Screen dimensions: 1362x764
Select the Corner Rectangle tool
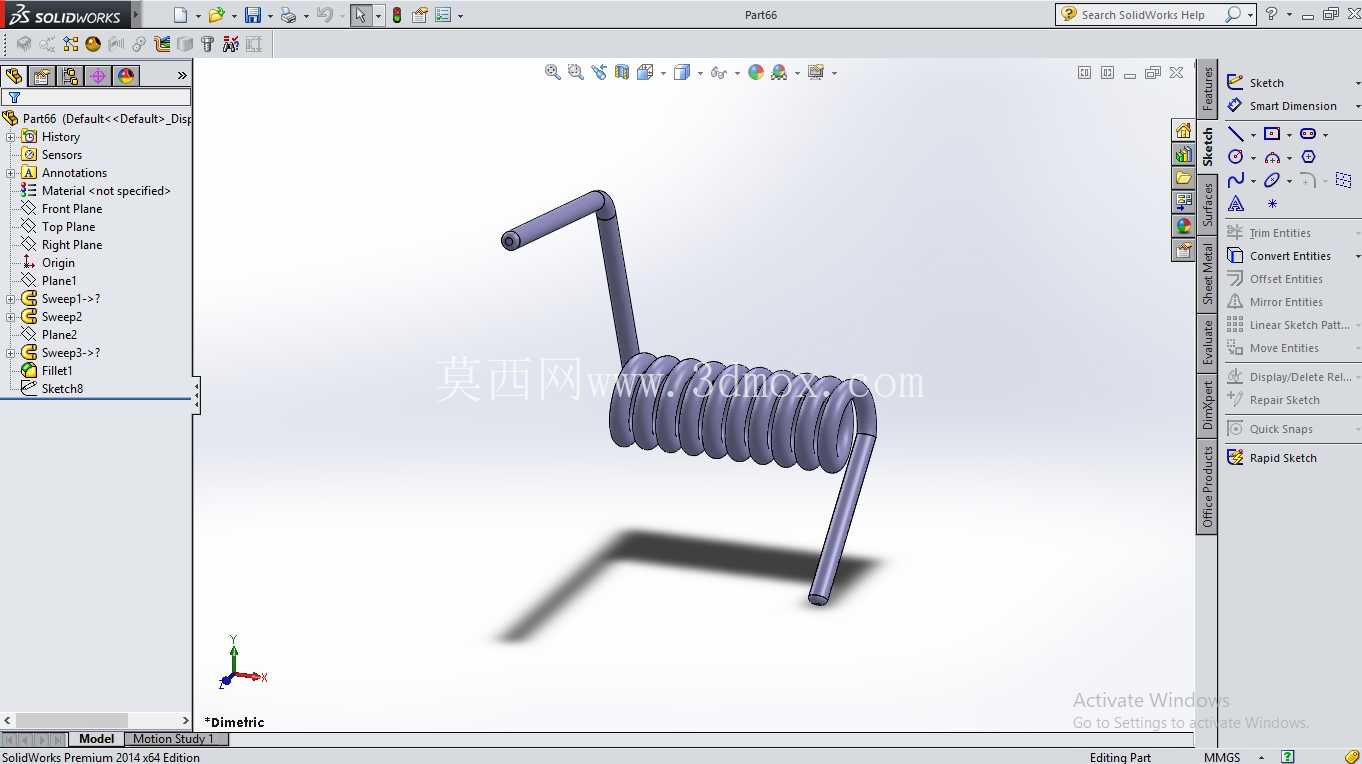click(x=1272, y=134)
